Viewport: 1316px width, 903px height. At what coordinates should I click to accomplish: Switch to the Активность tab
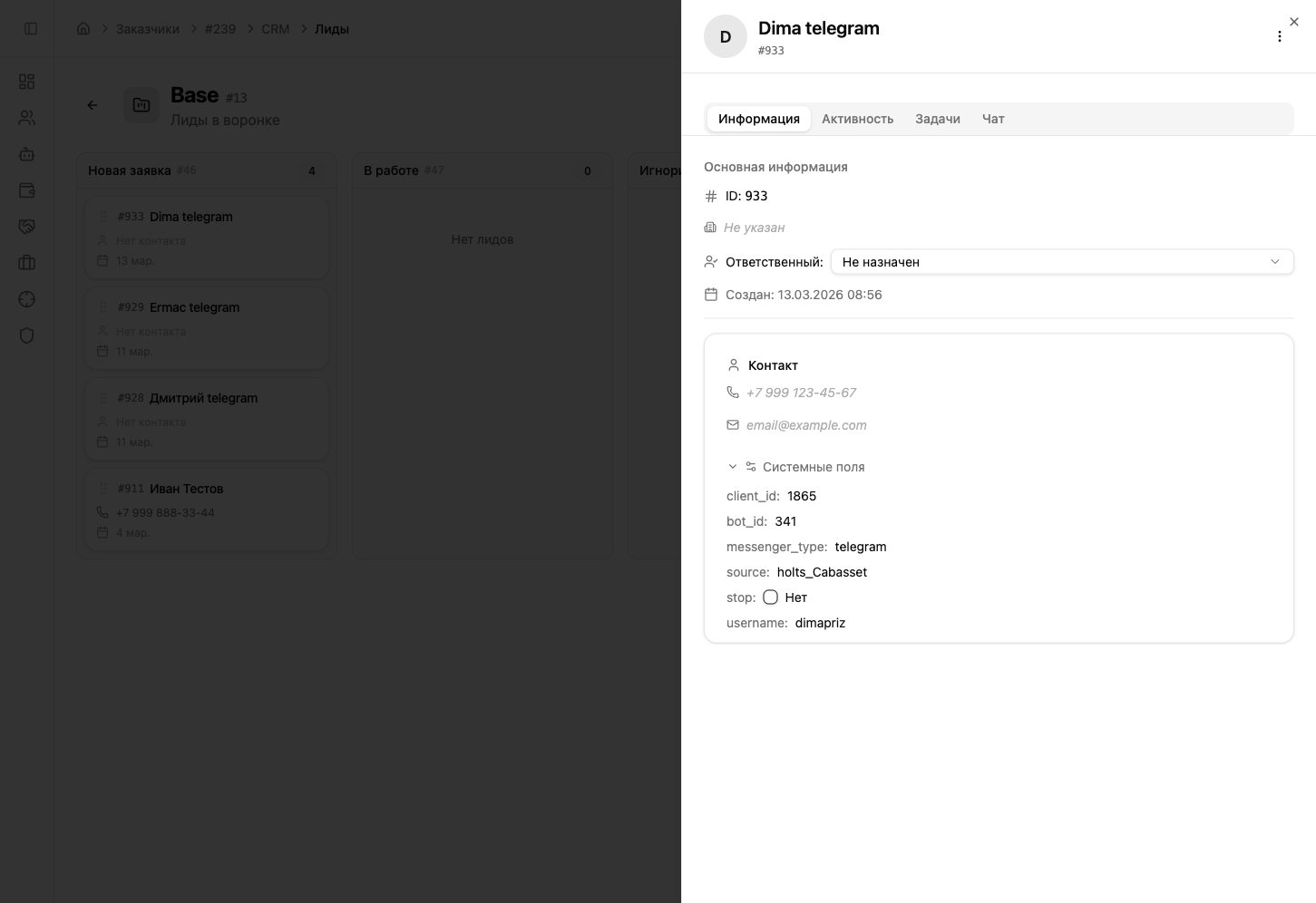857,119
